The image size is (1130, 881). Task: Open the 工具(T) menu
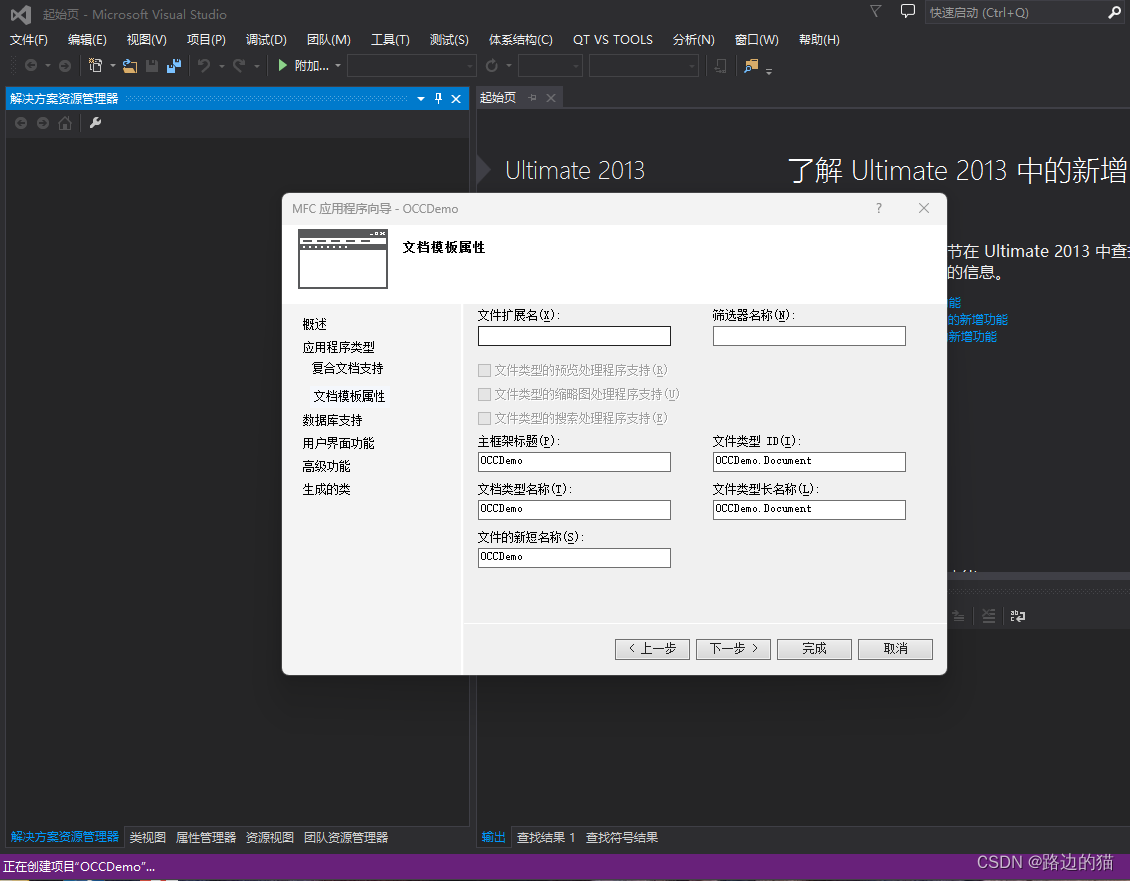coord(390,40)
